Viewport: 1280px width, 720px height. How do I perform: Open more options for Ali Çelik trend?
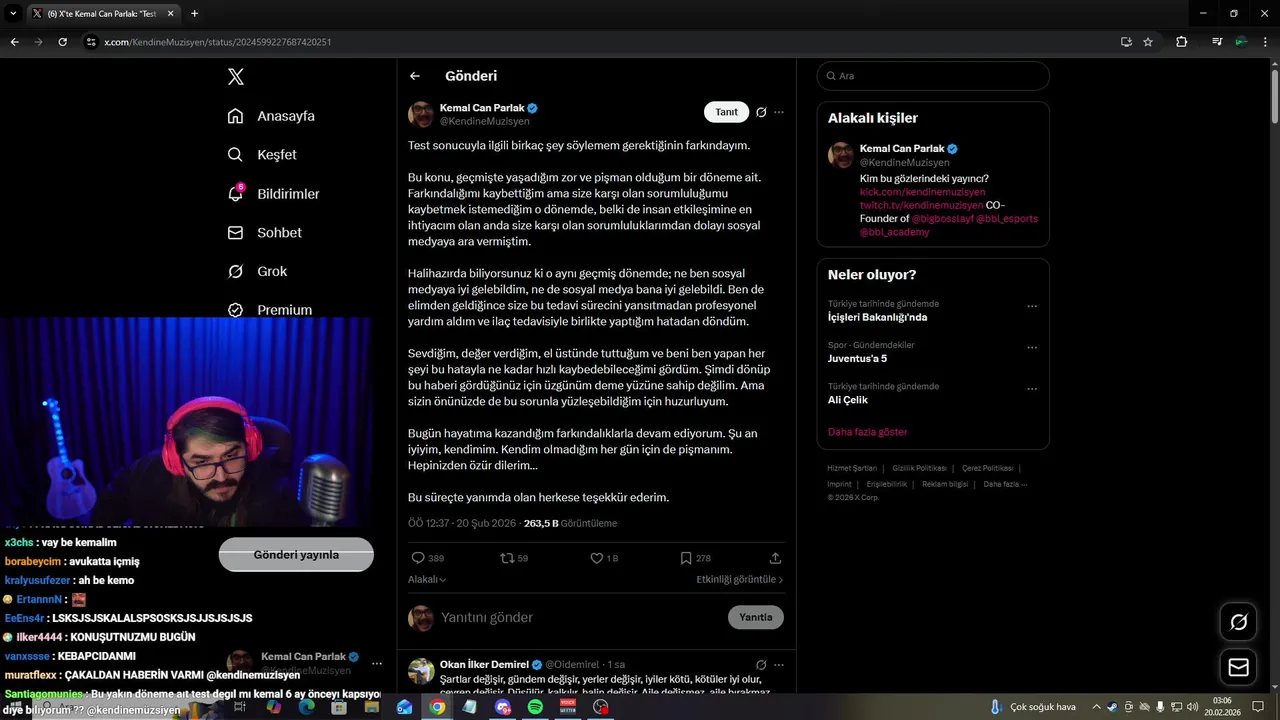(1032, 389)
